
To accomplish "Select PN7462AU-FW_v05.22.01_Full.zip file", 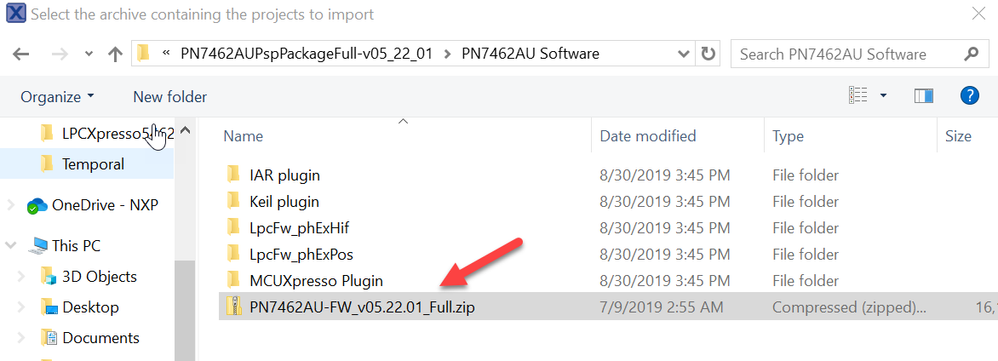I will (362, 308).
